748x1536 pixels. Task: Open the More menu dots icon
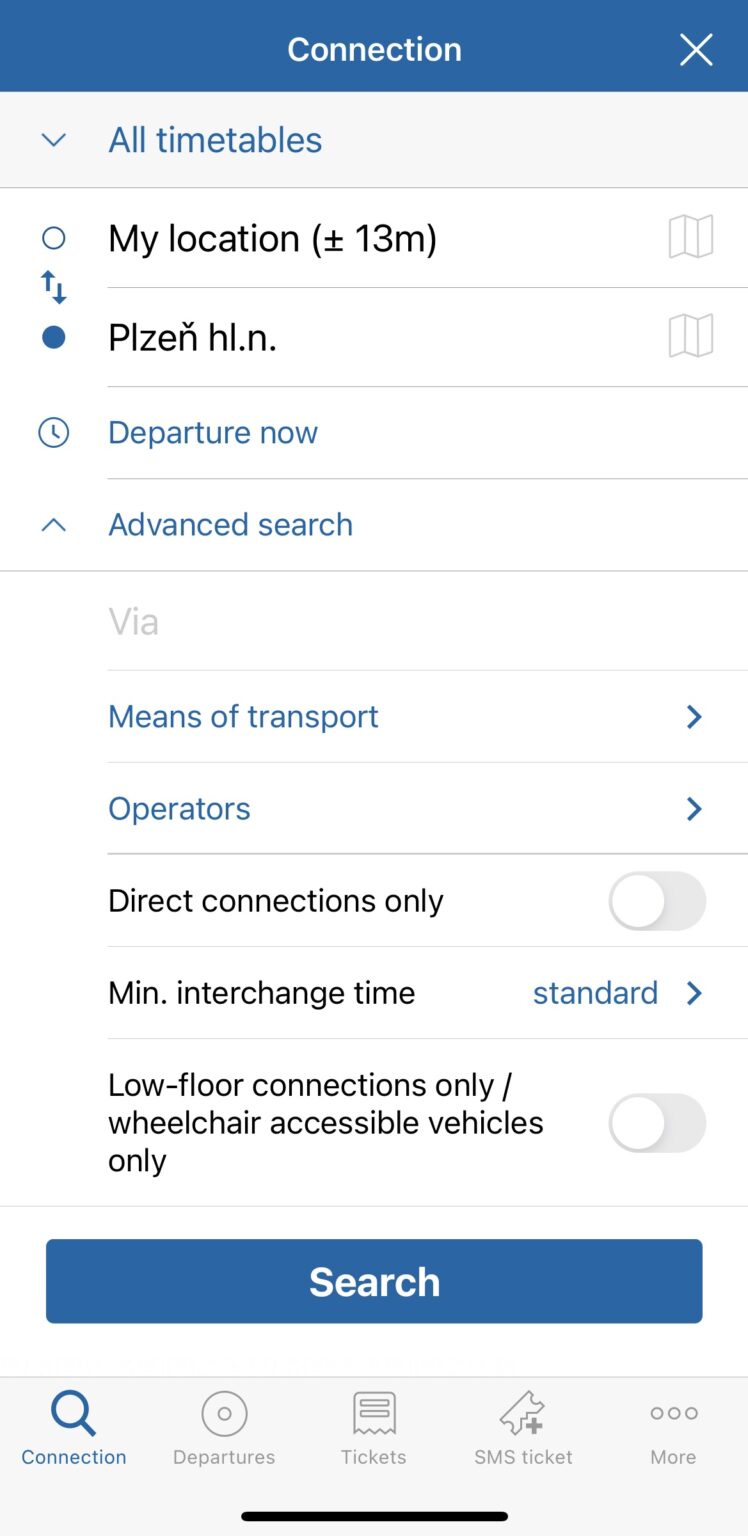pos(674,1413)
